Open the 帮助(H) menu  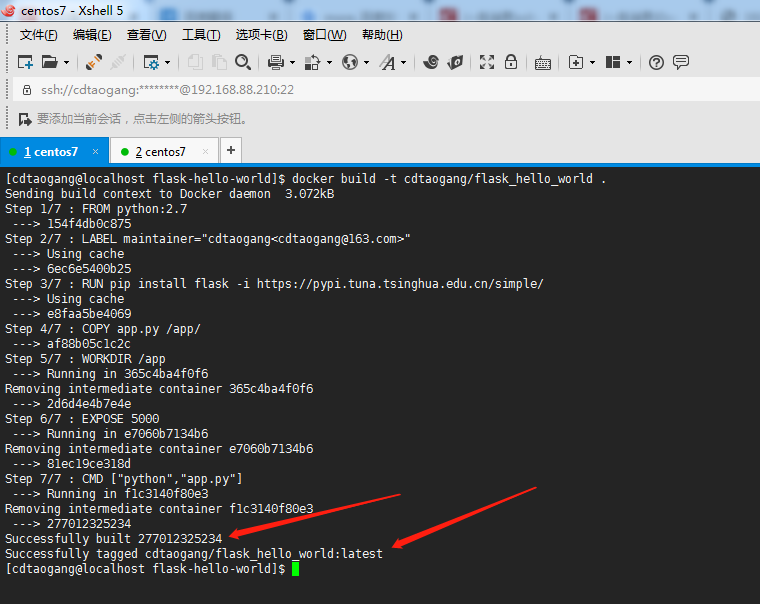pos(382,35)
